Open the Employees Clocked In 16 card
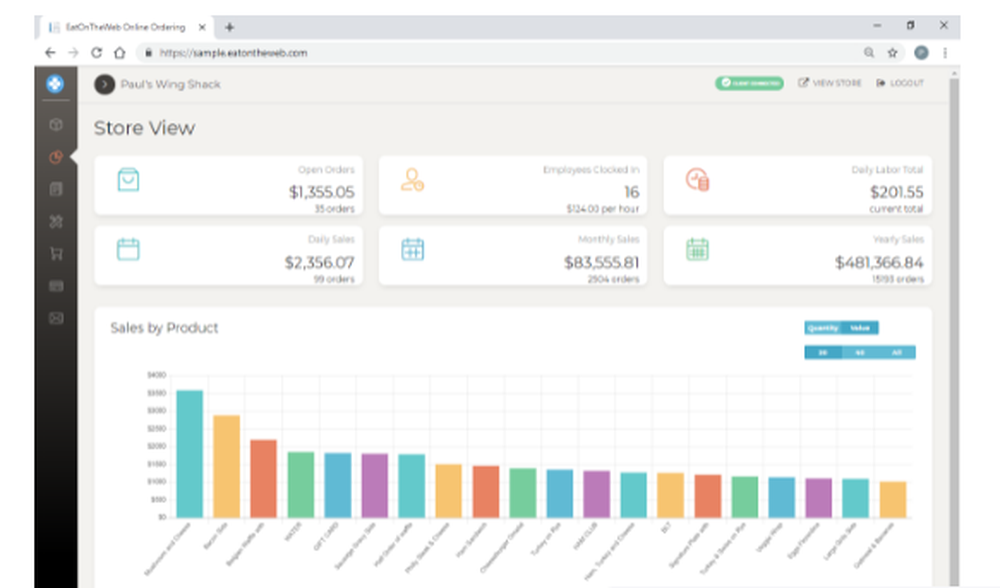The image size is (1000, 588). coord(513,185)
